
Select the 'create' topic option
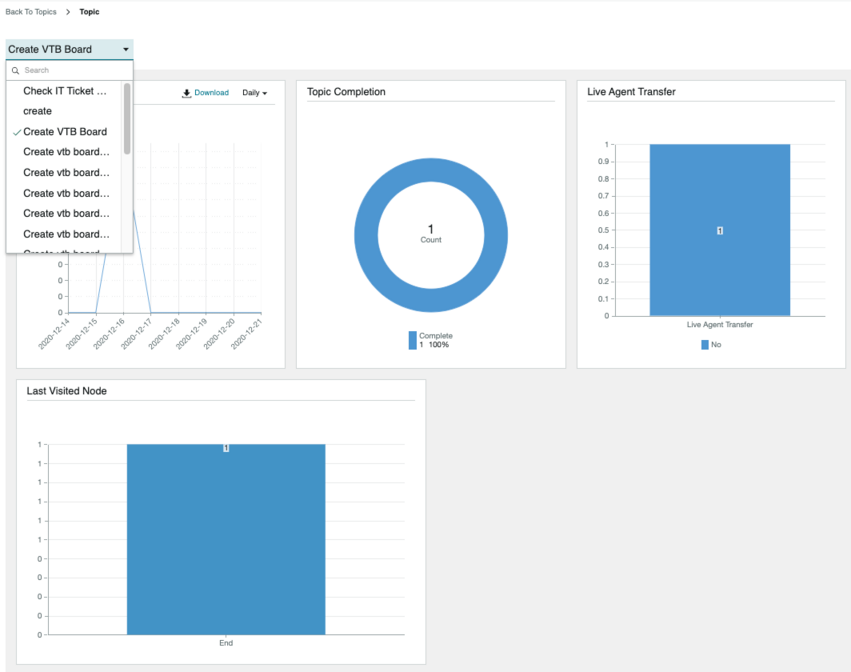[65, 111]
